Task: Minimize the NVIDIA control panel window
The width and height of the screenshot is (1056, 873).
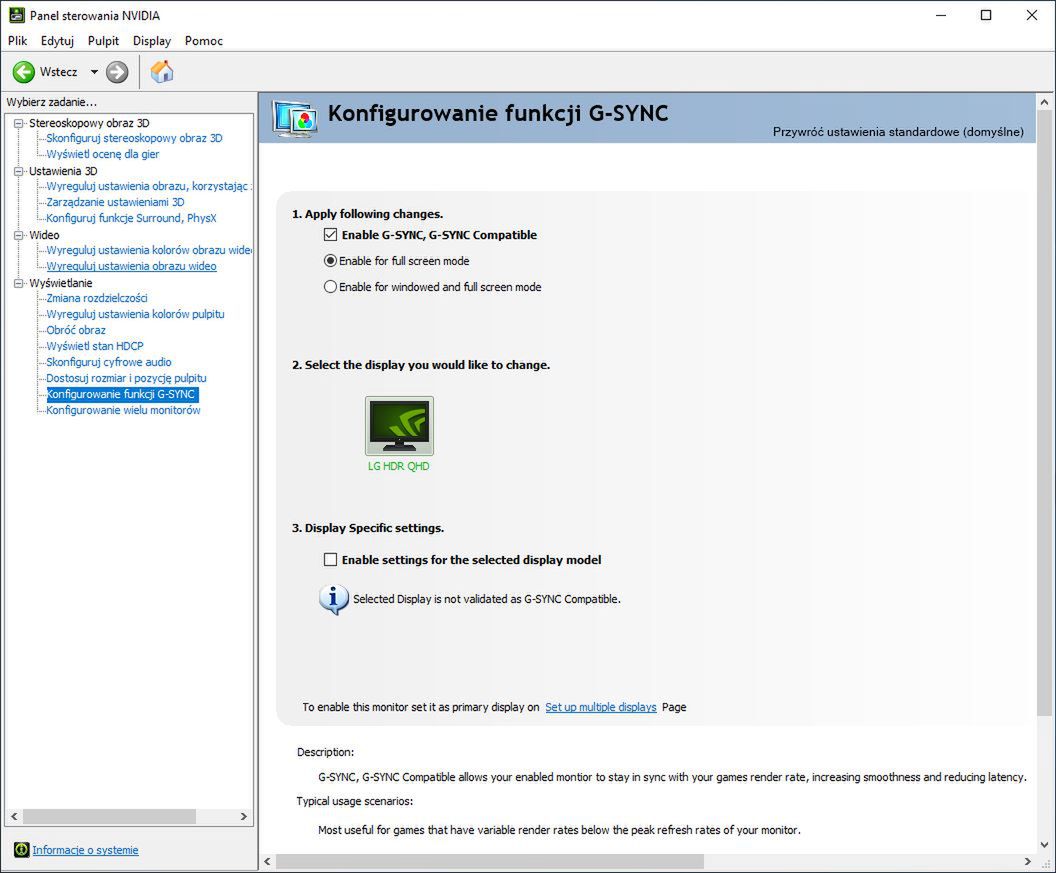Action: pyautogui.click(x=941, y=15)
